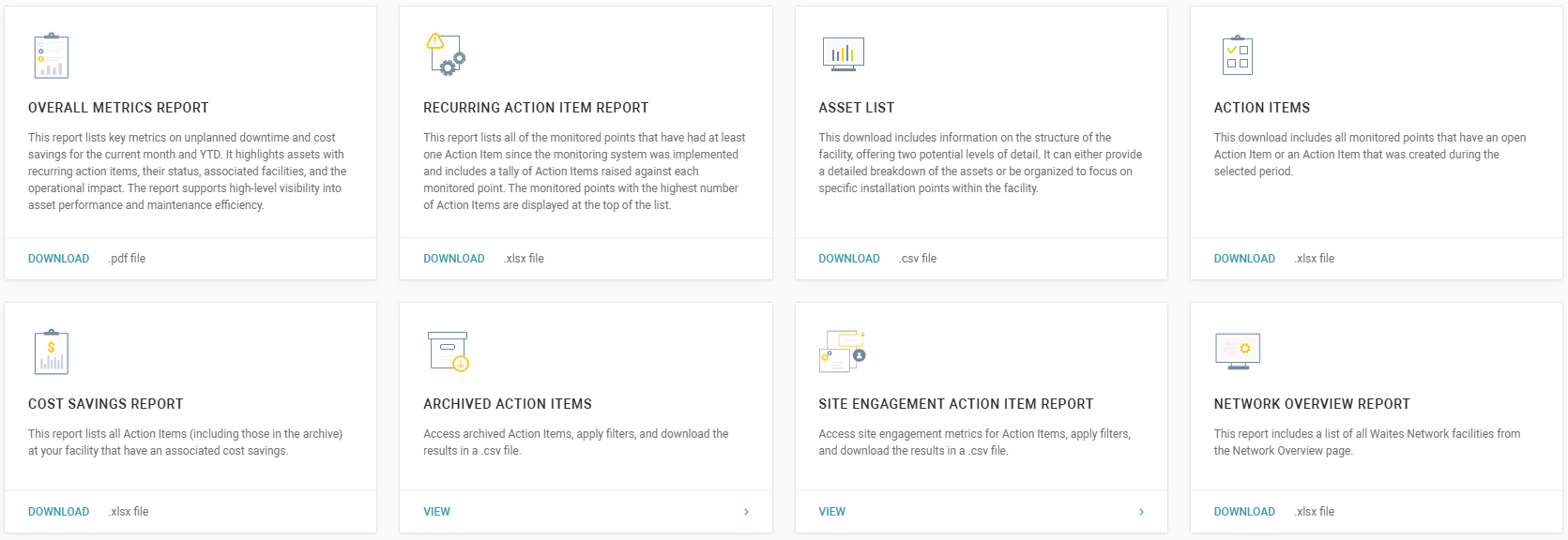Download the Cost Savings Report

[x=58, y=512]
